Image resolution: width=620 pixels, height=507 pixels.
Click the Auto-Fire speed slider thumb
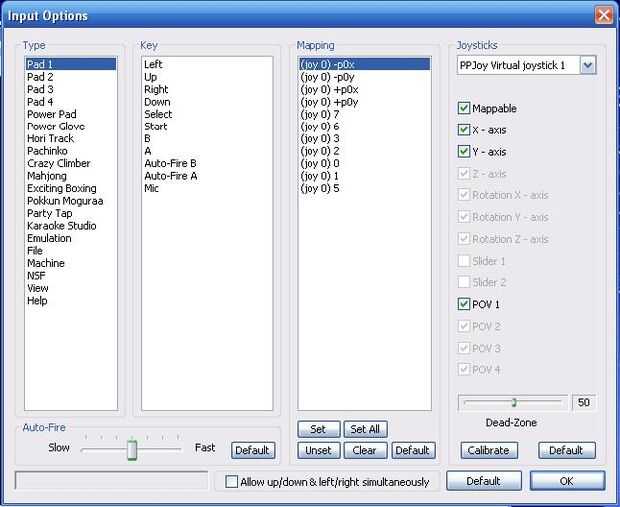click(x=132, y=450)
